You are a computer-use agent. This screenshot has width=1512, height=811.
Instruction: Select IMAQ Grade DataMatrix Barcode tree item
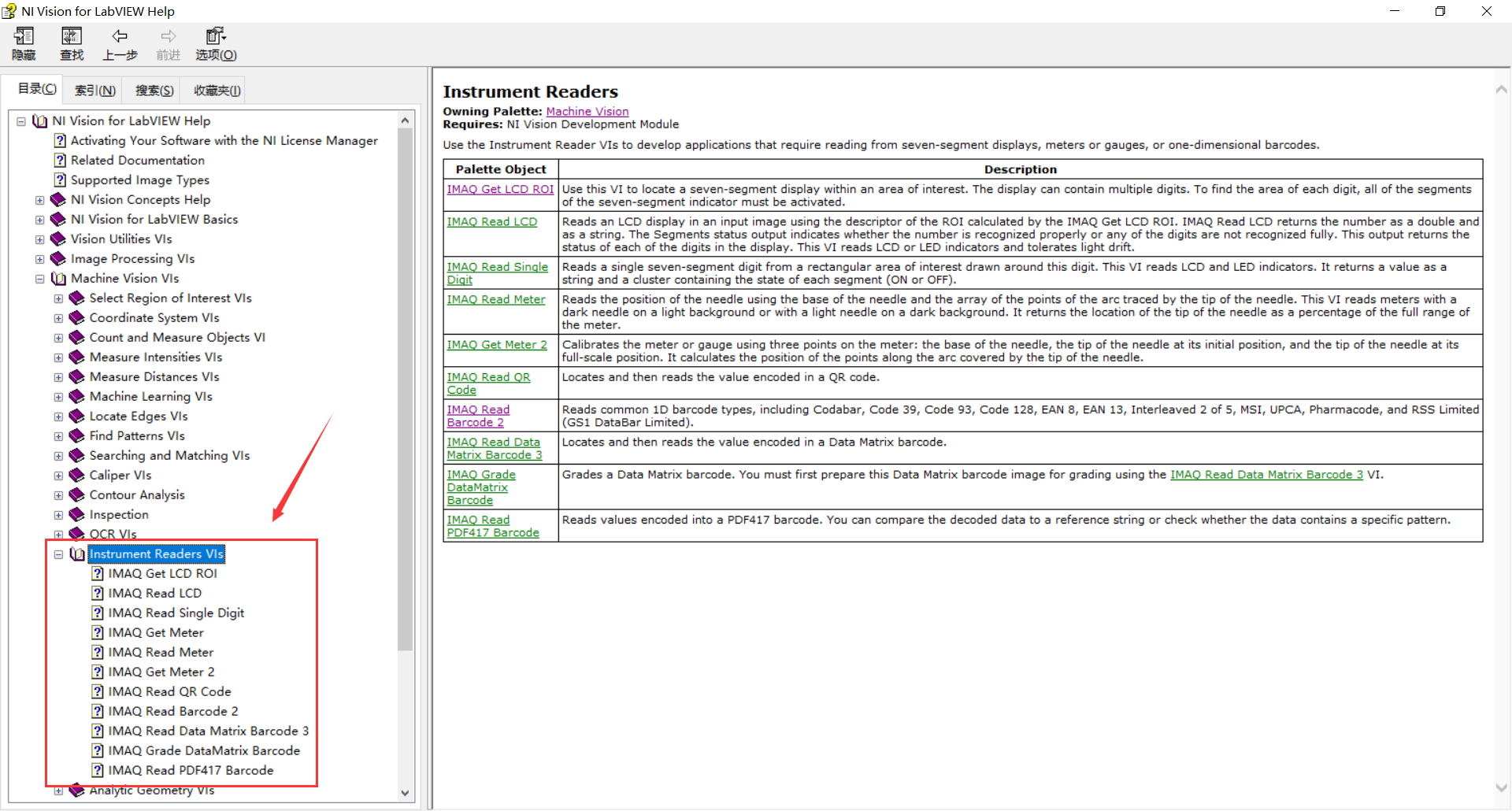(x=204, y=751)
